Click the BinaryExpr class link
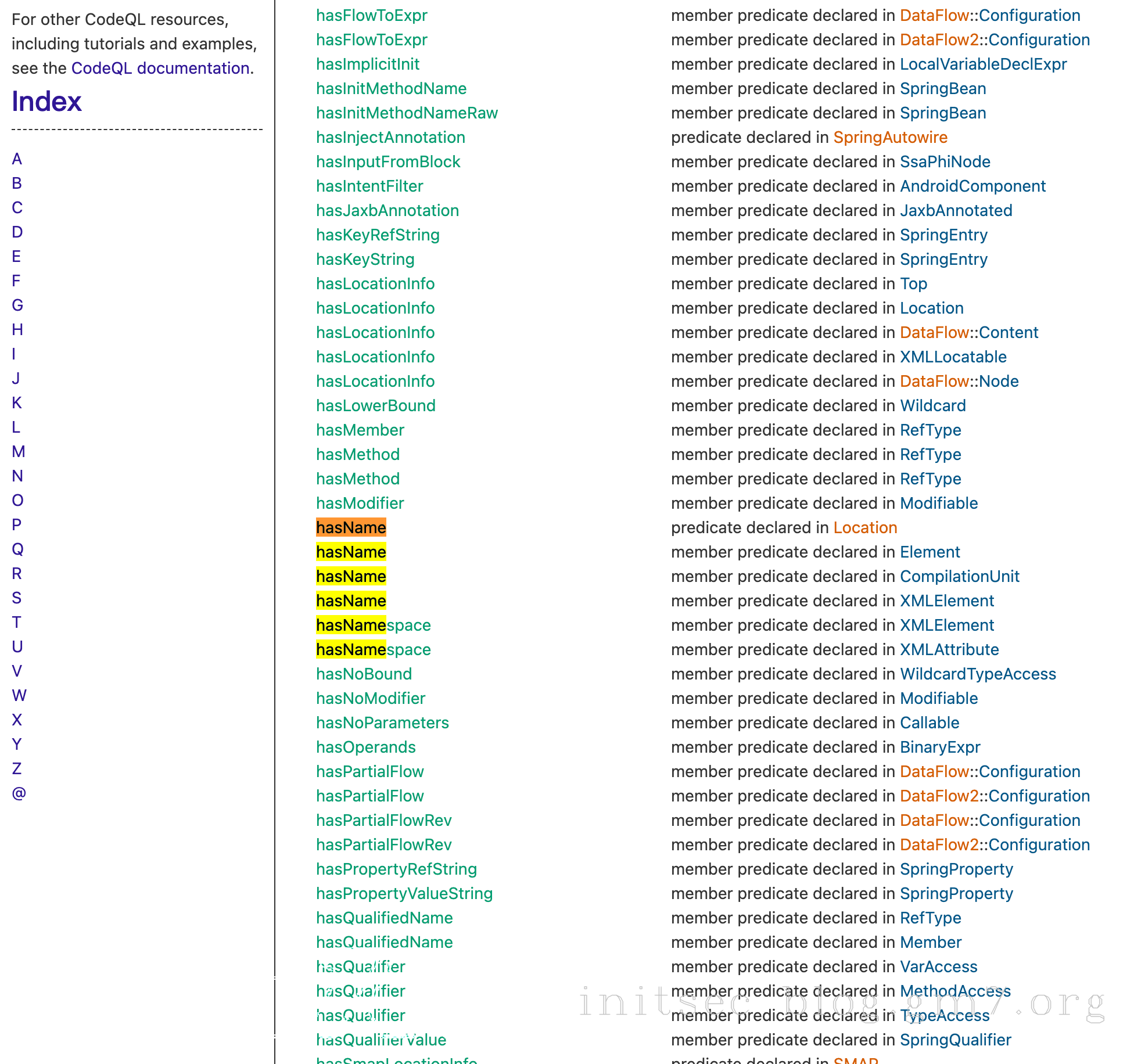 pos(940,747)
